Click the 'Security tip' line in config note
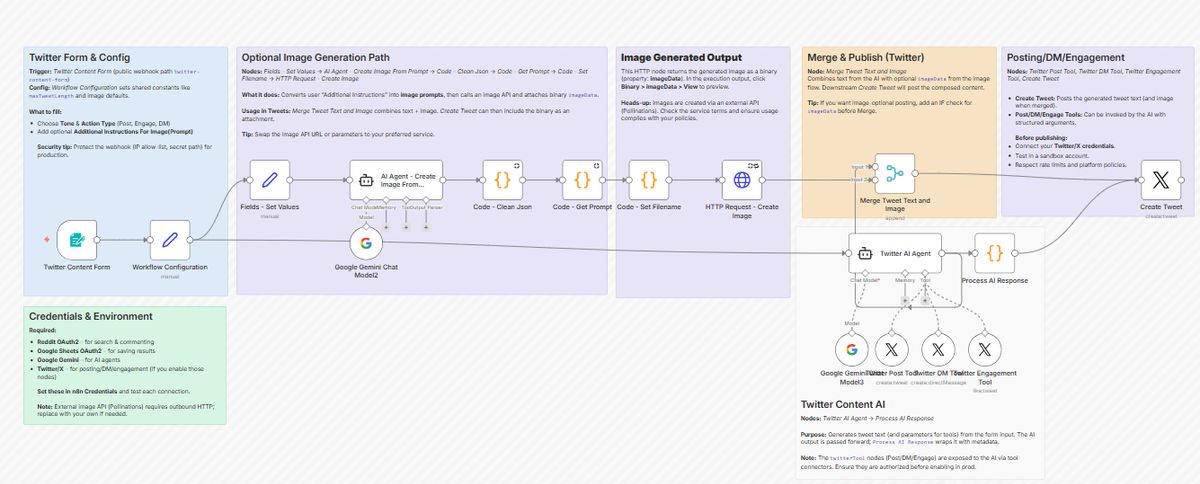This screenshot has width=1200, height=484. click(x=123, y=150)
